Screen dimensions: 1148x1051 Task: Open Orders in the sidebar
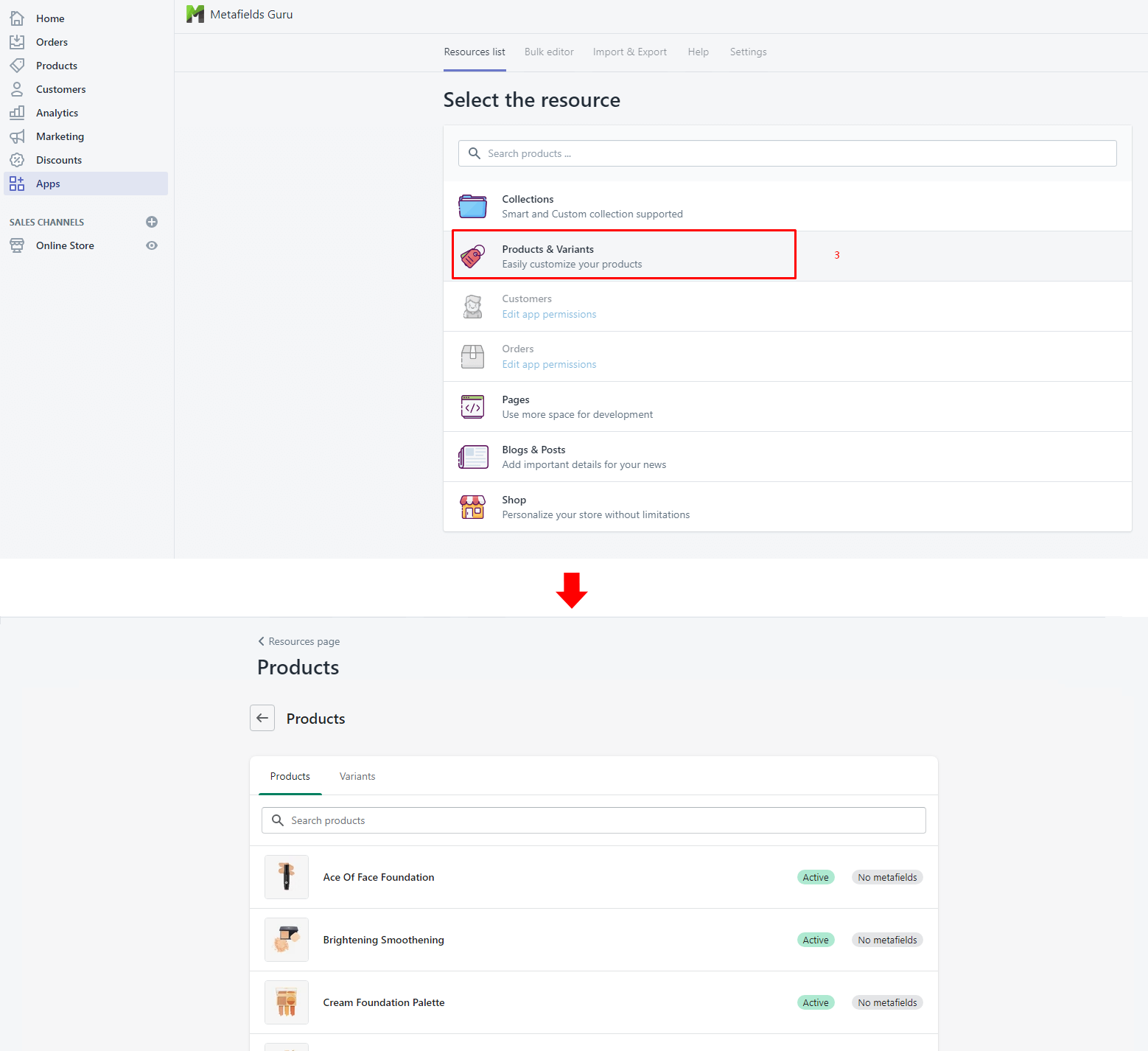(x=52, y=42)
